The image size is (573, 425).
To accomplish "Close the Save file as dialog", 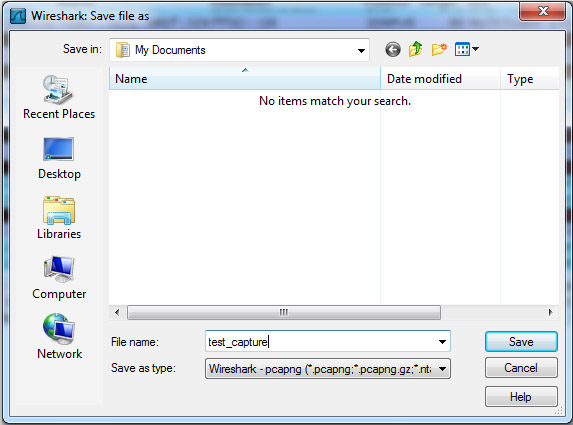I will (x=543, y=11).
